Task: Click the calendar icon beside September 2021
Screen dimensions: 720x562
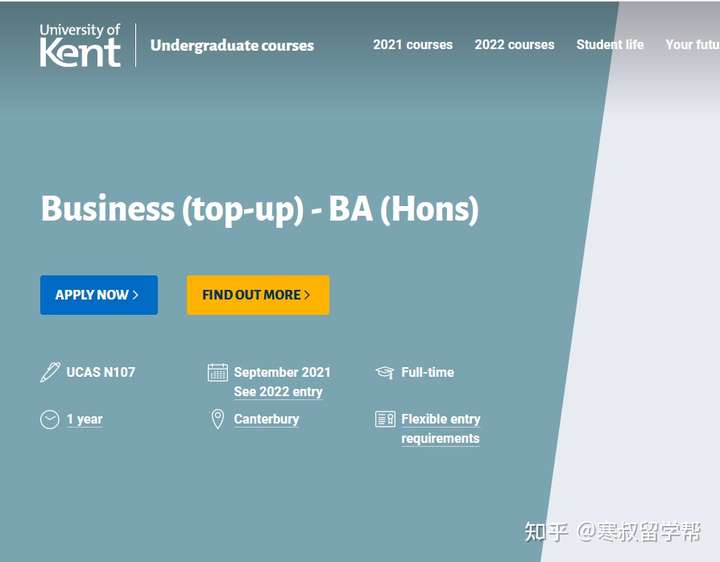Action: pyautogui.click(x=218, y=372)
